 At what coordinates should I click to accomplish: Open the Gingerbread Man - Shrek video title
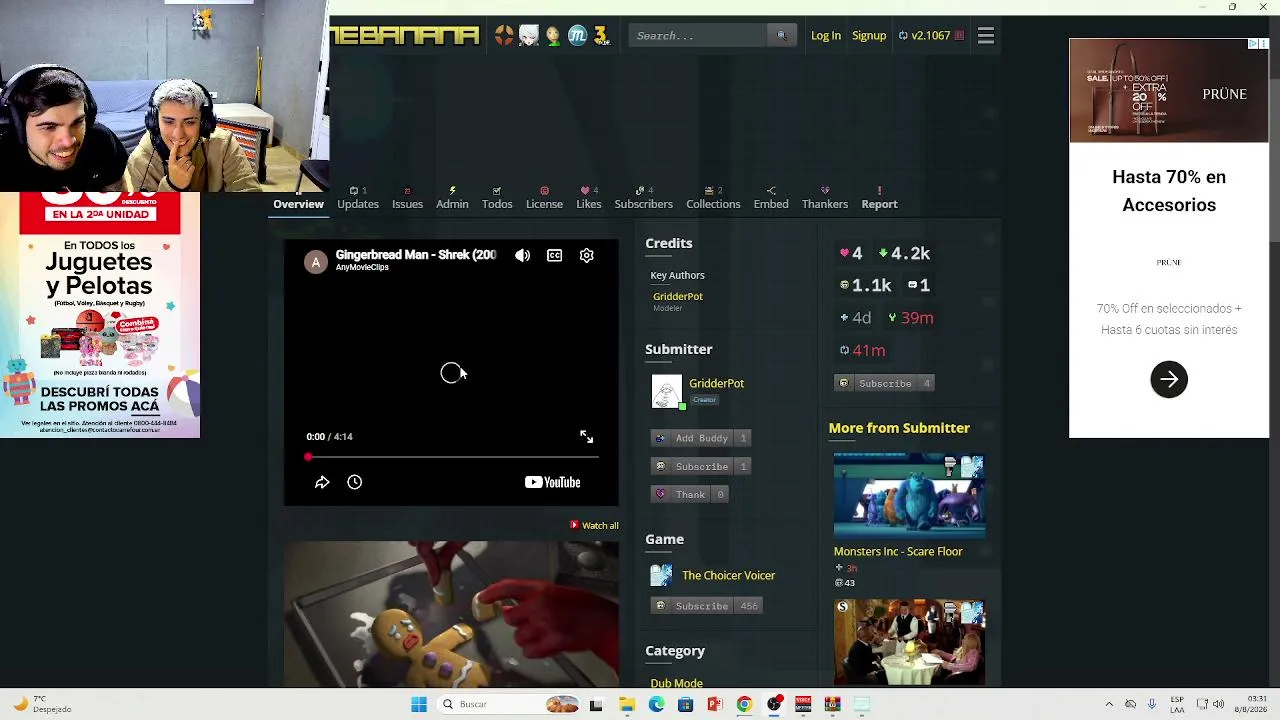[416, 255]
